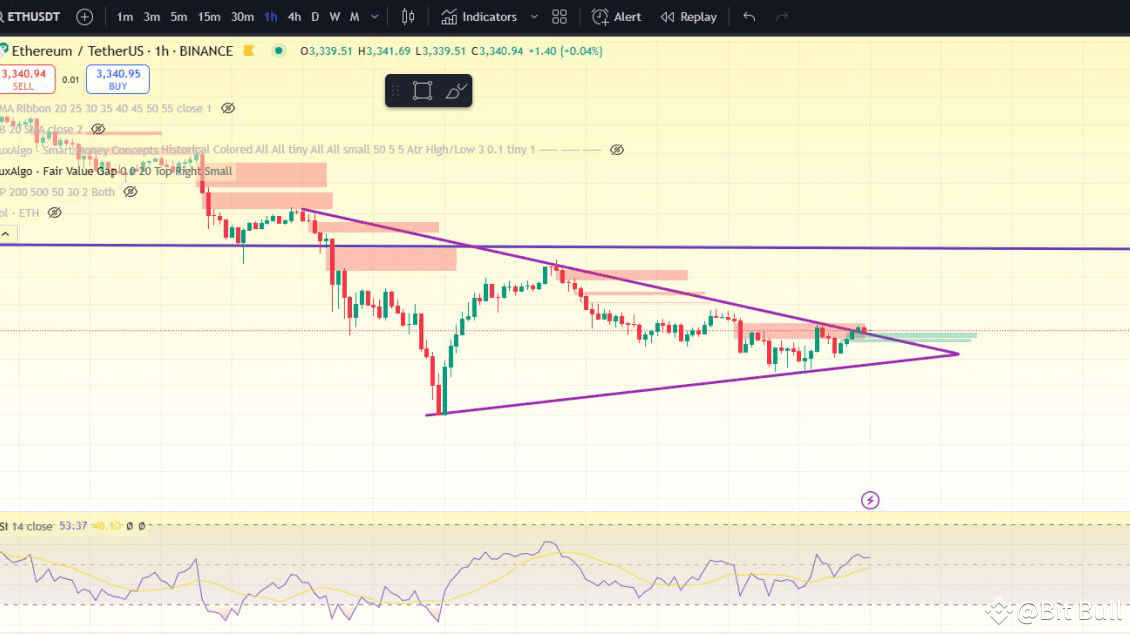The width and height of the screenshot is (1130, 634).
Task: Switch to the Weekly timeframe
Action: (334, 16)
